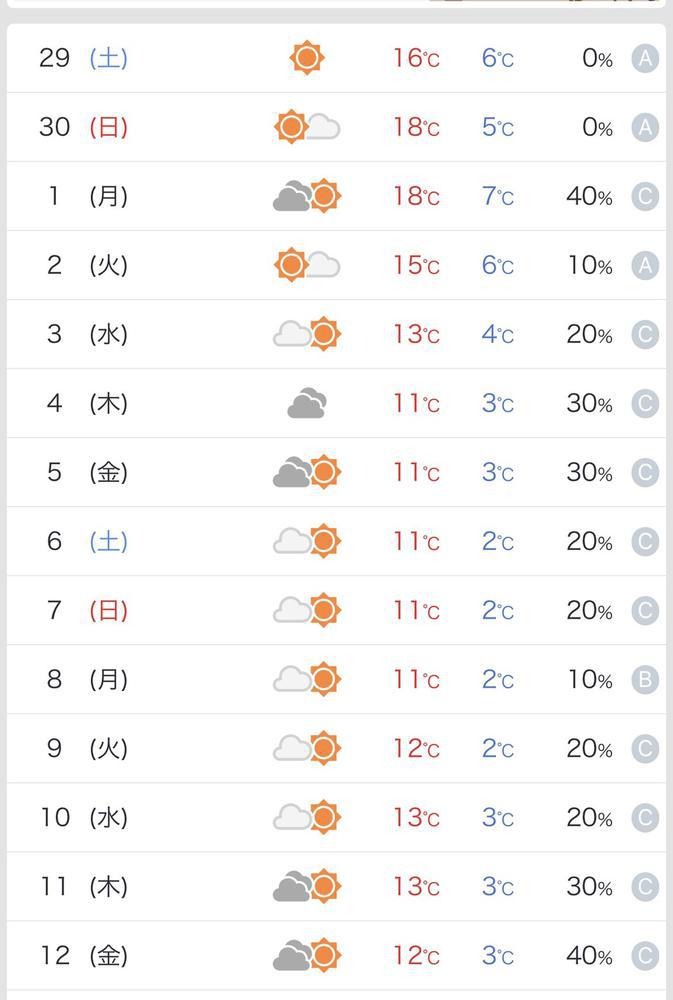This screenshot has height=1000, width=673.
Task: Click the 4°C low for the 3rd
Action: click(497, 334)
